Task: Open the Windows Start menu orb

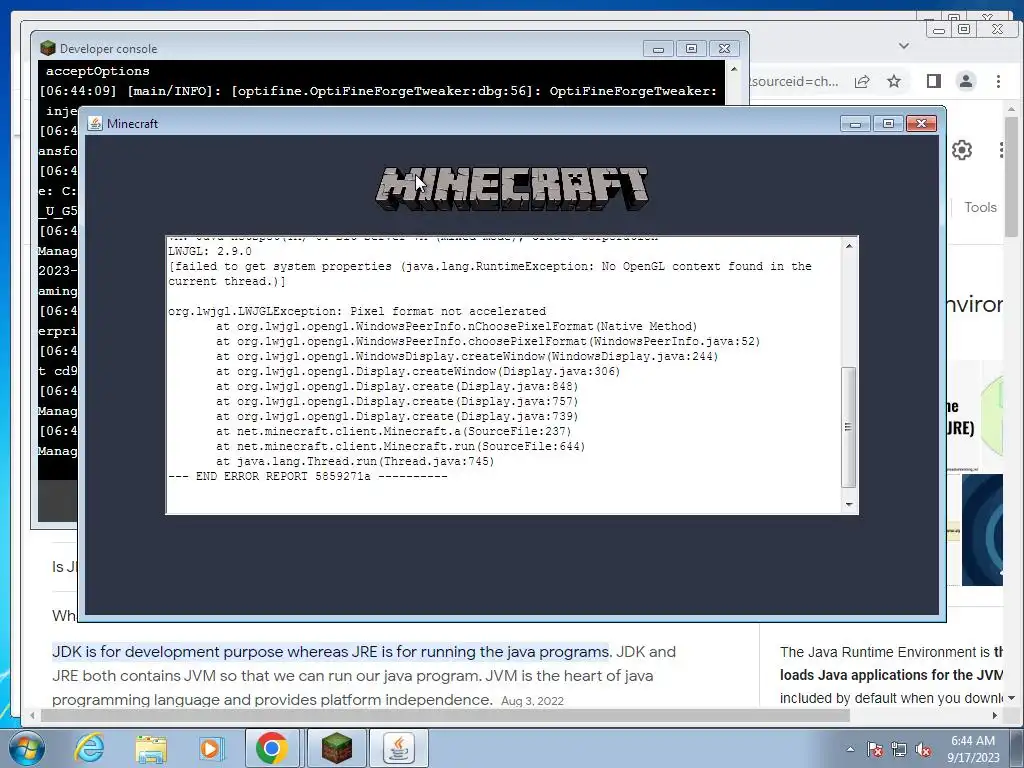Action: pos(26,748)
